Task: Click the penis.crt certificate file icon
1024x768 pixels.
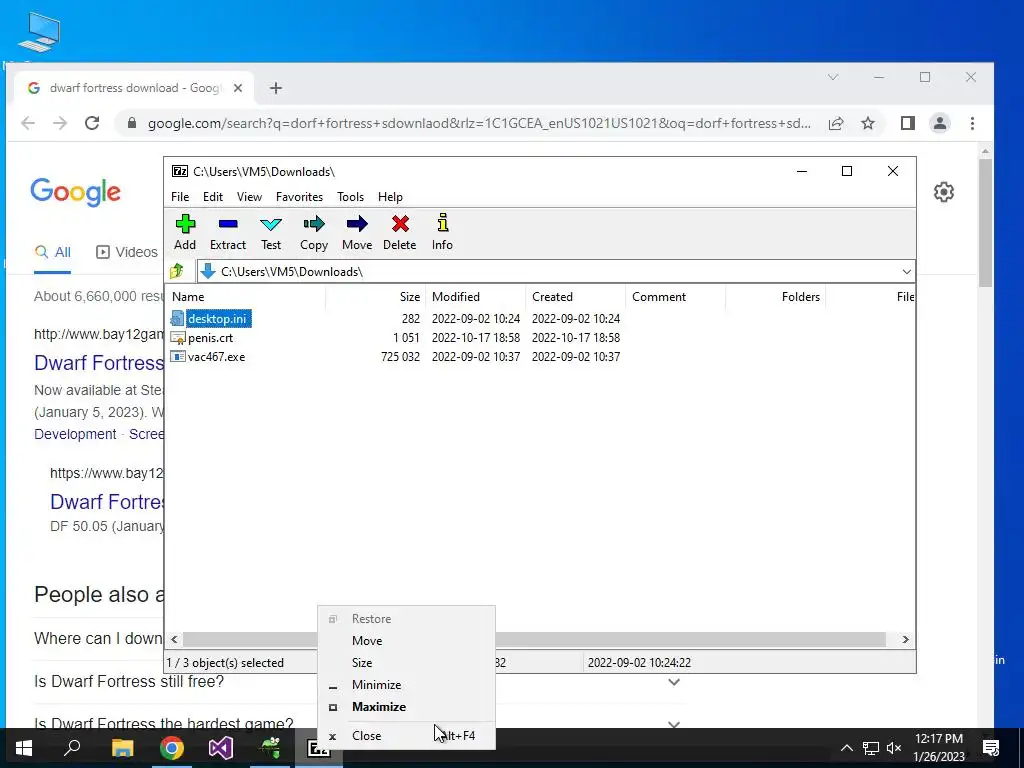Action: 178,338
